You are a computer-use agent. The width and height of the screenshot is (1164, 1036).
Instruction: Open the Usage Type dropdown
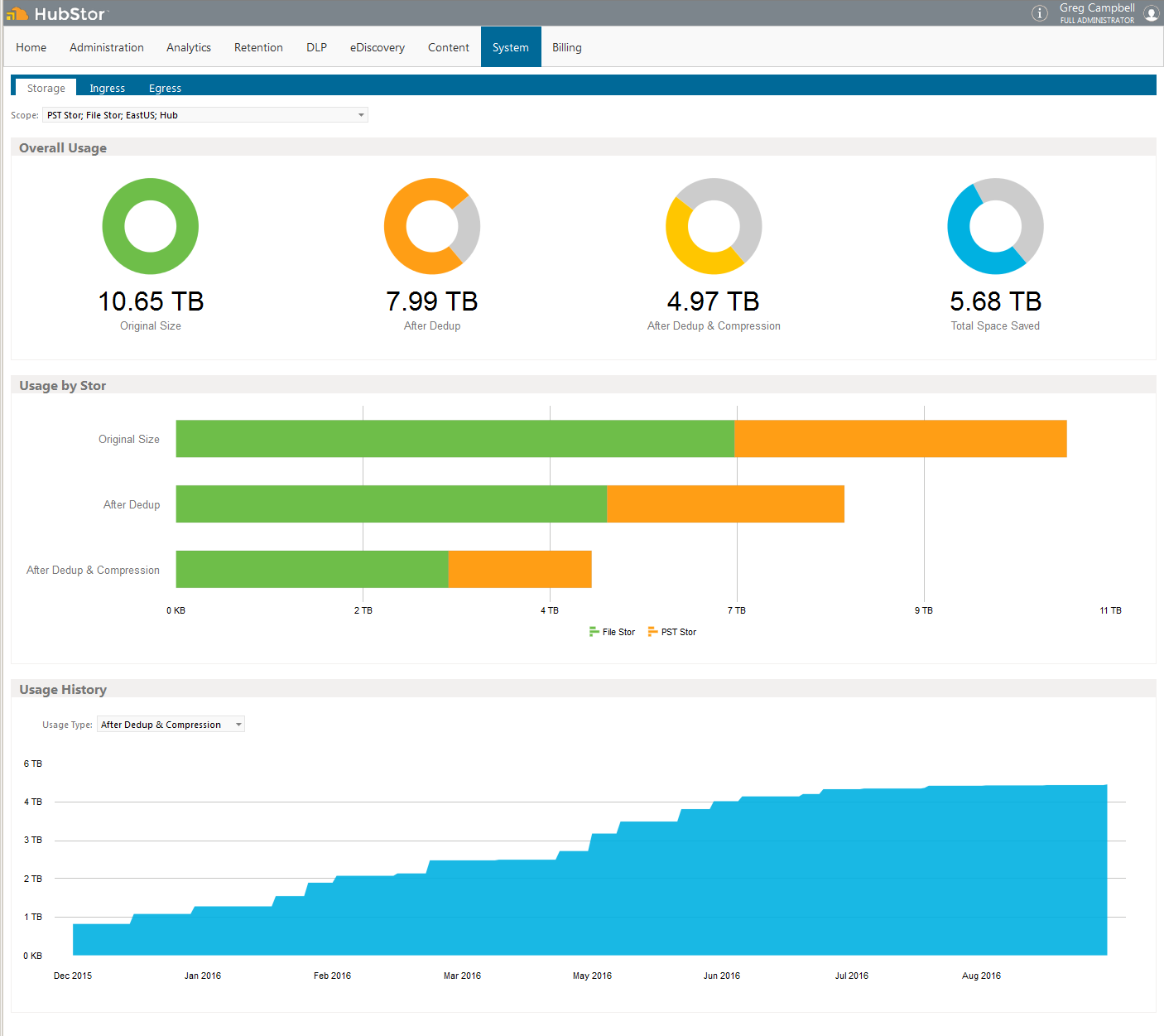coord(238,725)
